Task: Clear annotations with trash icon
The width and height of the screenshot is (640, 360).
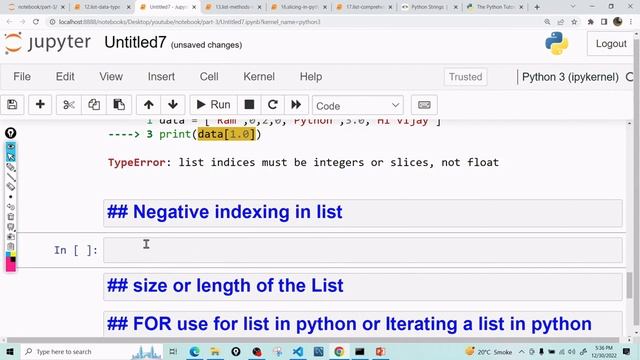Action: click(11, 217)
